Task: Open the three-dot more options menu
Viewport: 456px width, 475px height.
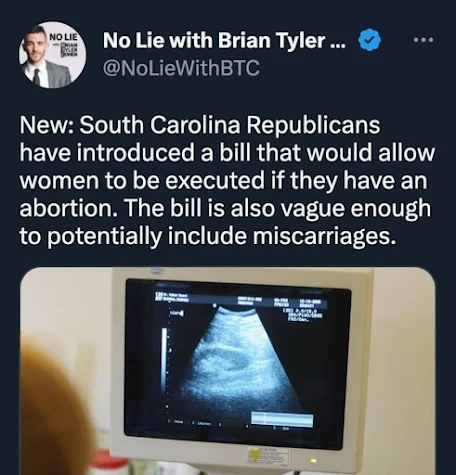Action: [423, 40]
